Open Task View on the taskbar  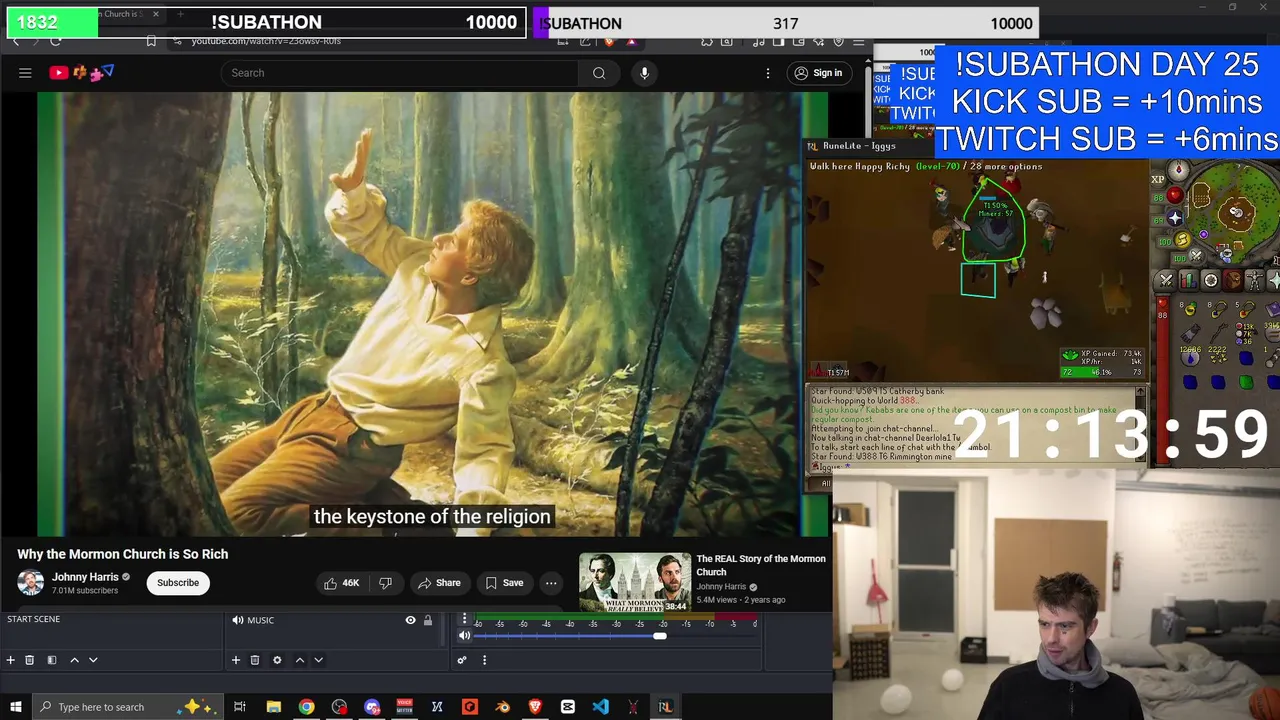tap(240, 707)
